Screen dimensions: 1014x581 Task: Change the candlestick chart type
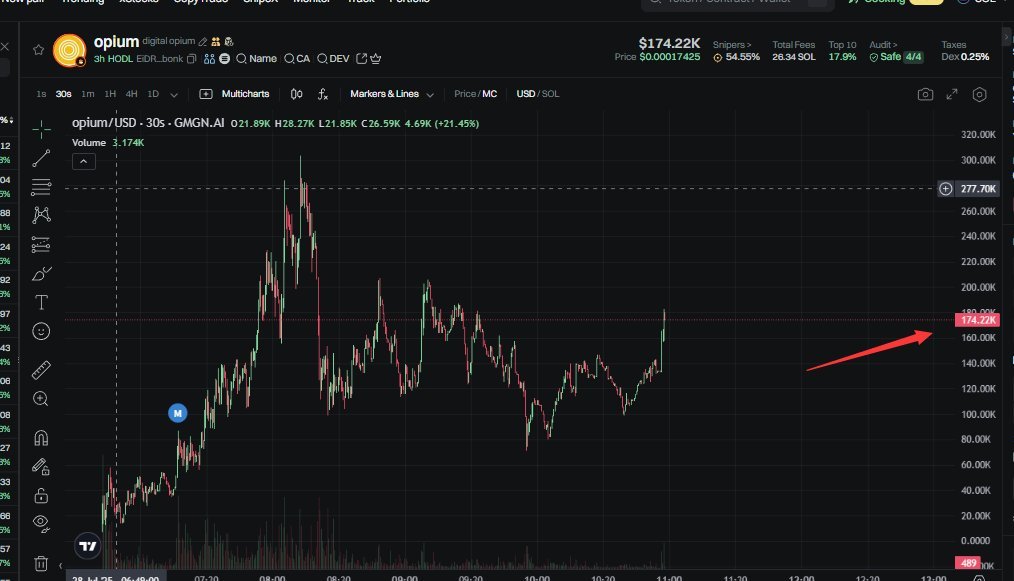pyautogui.click(x=296, y=94)
